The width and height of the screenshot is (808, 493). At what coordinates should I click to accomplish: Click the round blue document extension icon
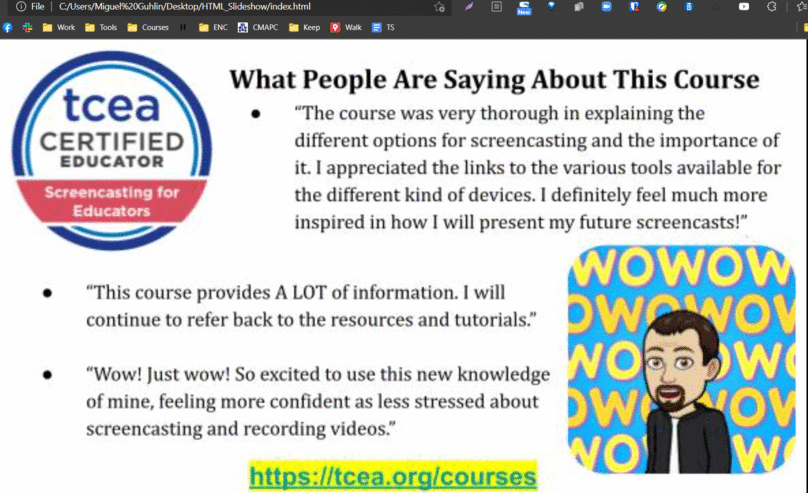pyautogui.click(x=689, y=7)
